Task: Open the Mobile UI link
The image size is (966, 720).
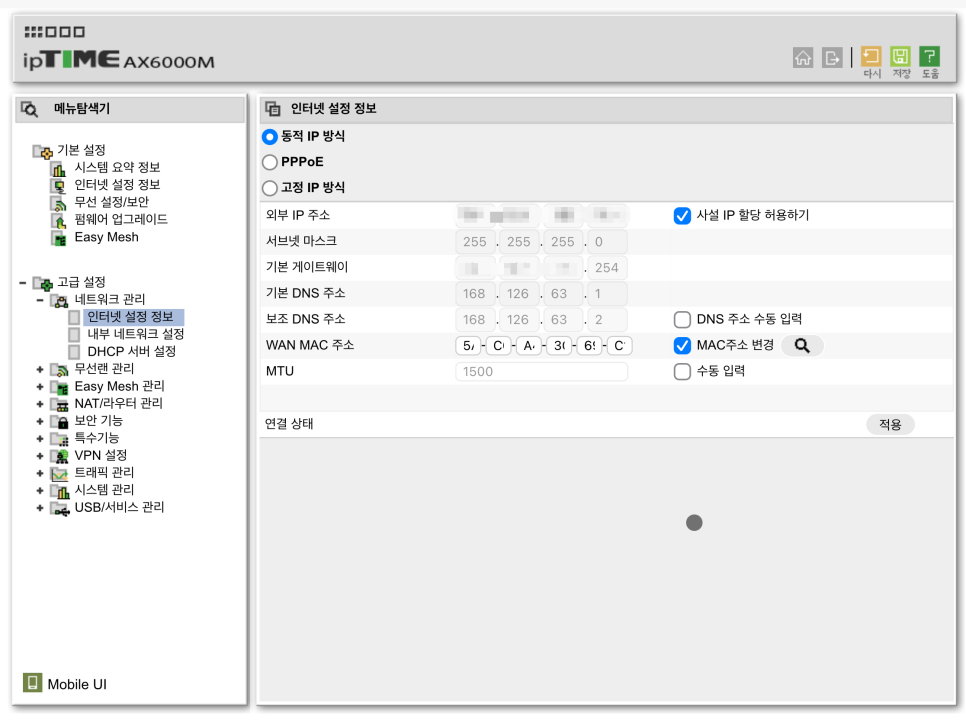Action: 77,684
